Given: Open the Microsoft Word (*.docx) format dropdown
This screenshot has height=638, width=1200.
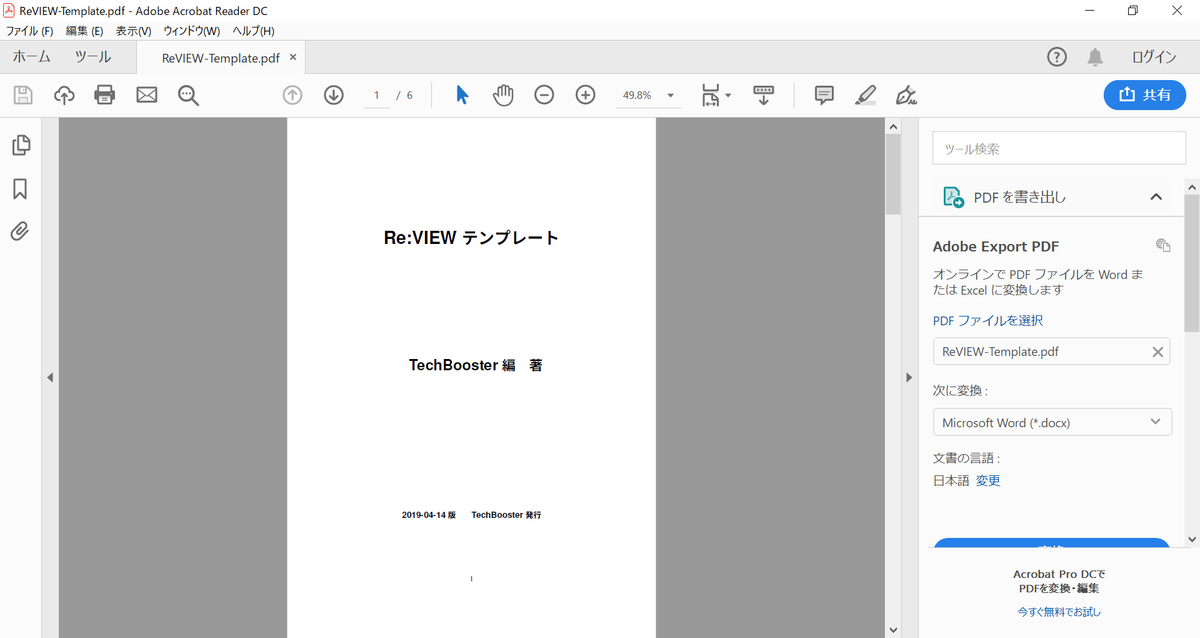Looking at the screenshot, I should (1052, 422).
